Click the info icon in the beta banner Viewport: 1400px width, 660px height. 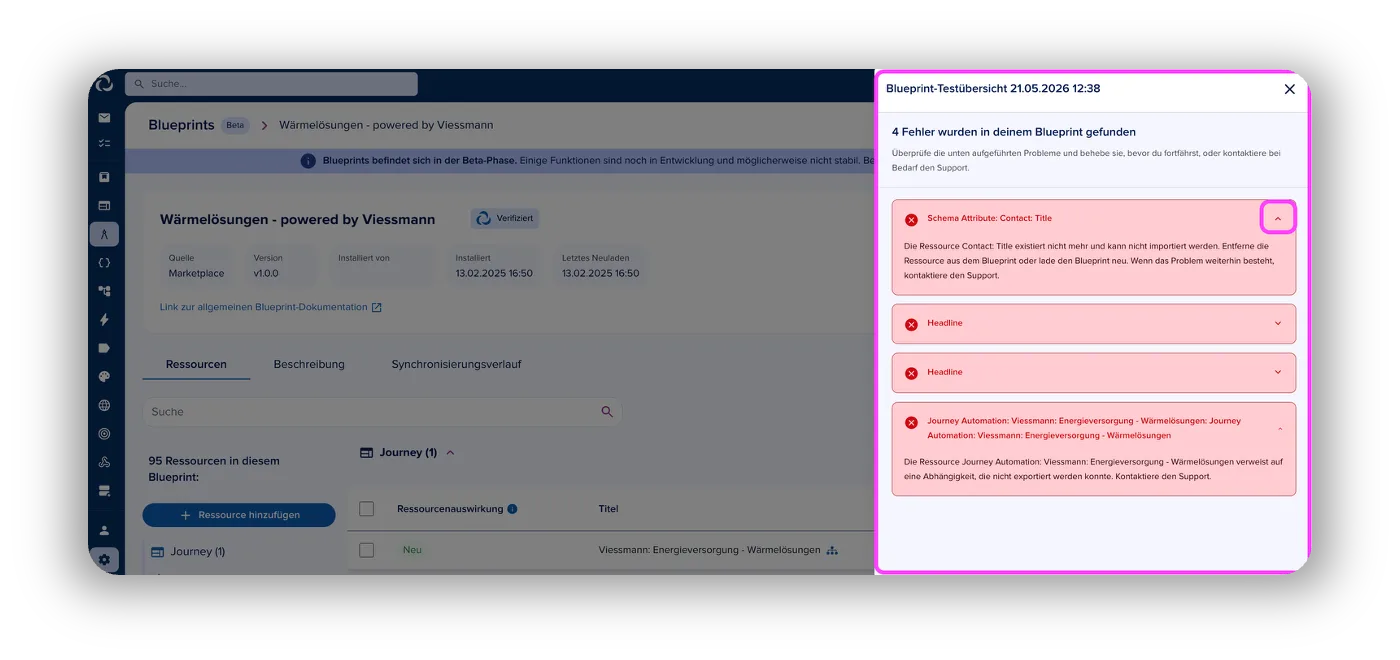pos(308,161)
